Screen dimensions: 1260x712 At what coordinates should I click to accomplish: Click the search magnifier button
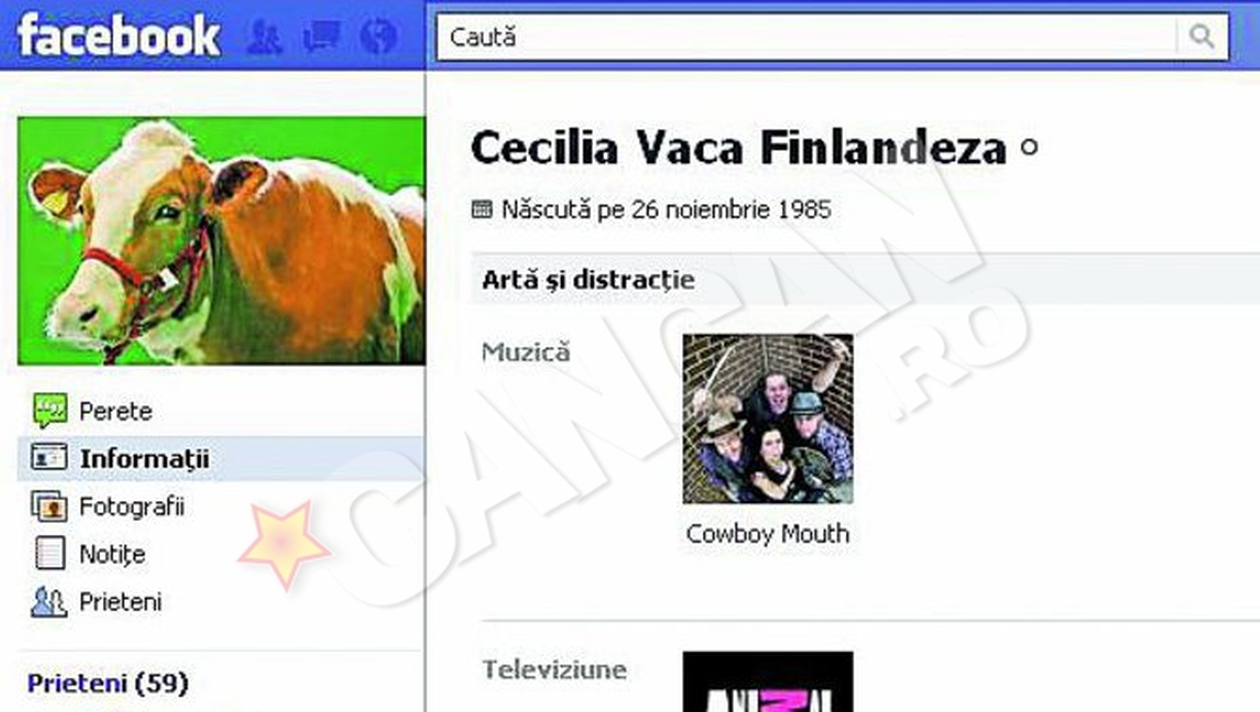pos(1202,37)
